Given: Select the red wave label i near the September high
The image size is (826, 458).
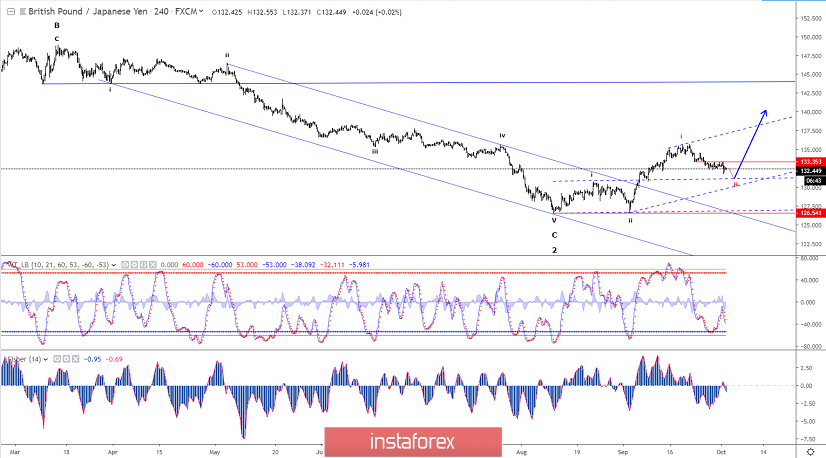Looking at the screenshot, I should click(x=681, y=137).
